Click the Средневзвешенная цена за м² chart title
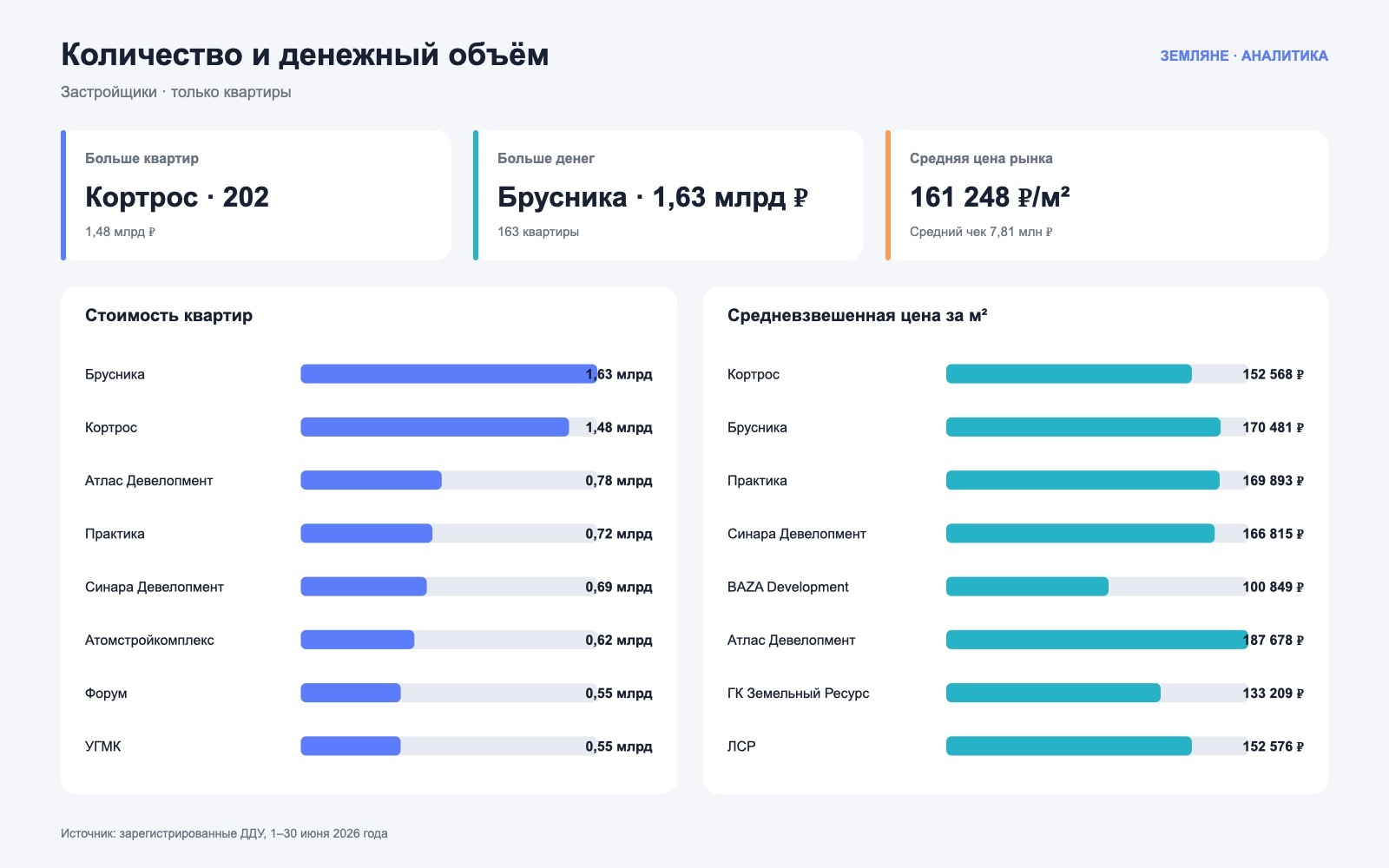The height and width of the screenshot is (868, 1389). click(857, 316)
